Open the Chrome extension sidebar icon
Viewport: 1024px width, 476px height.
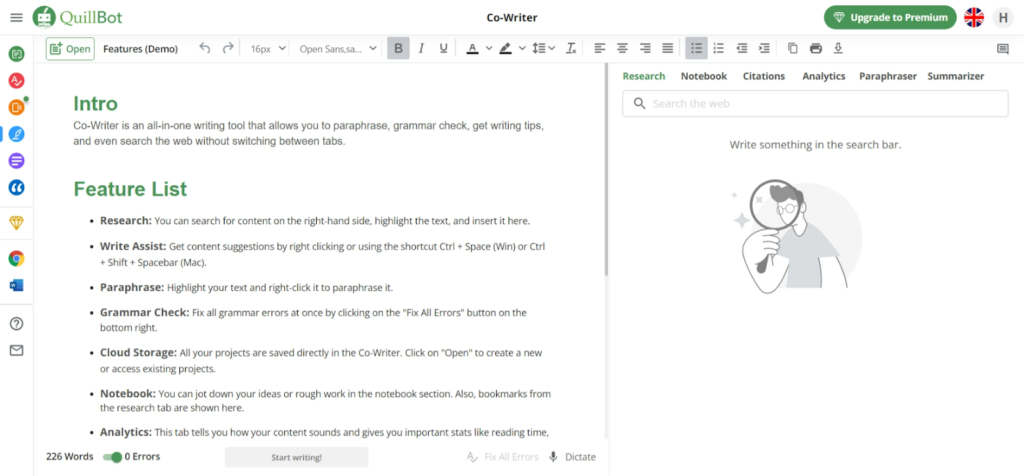click(x=16, y=259)
